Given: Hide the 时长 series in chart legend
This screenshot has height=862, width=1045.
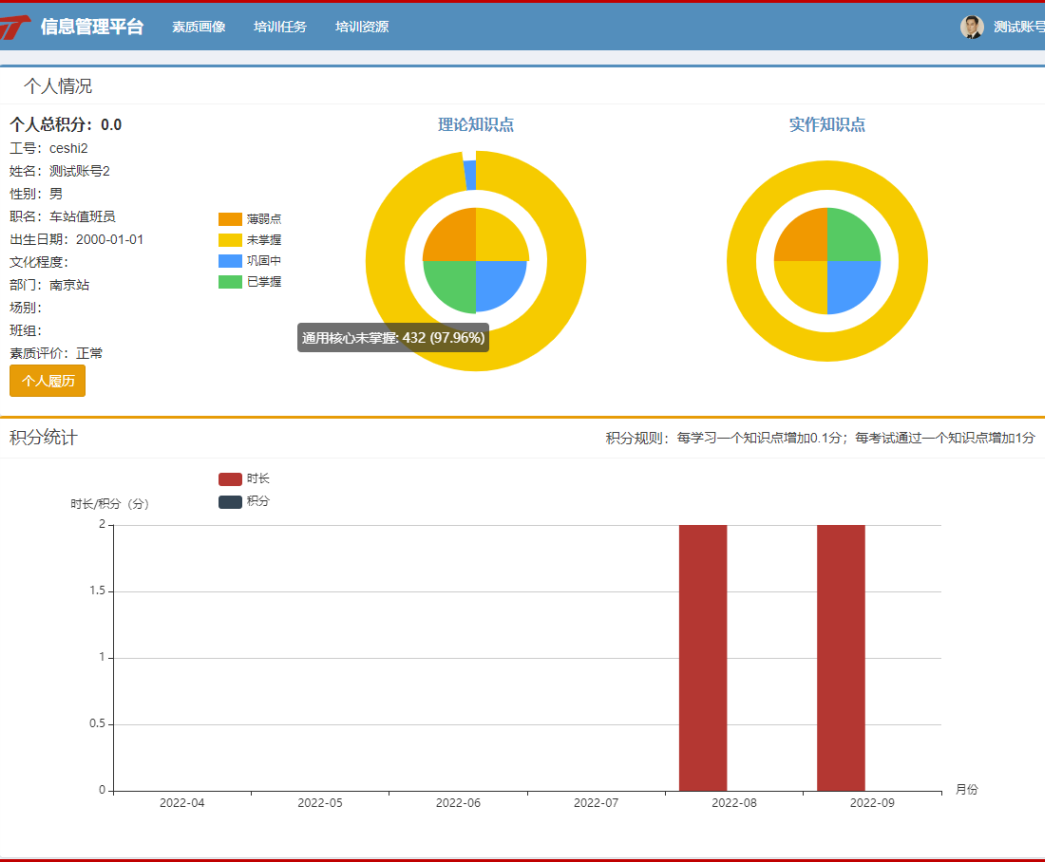Looking at the screenshot, I should (244, 479).
